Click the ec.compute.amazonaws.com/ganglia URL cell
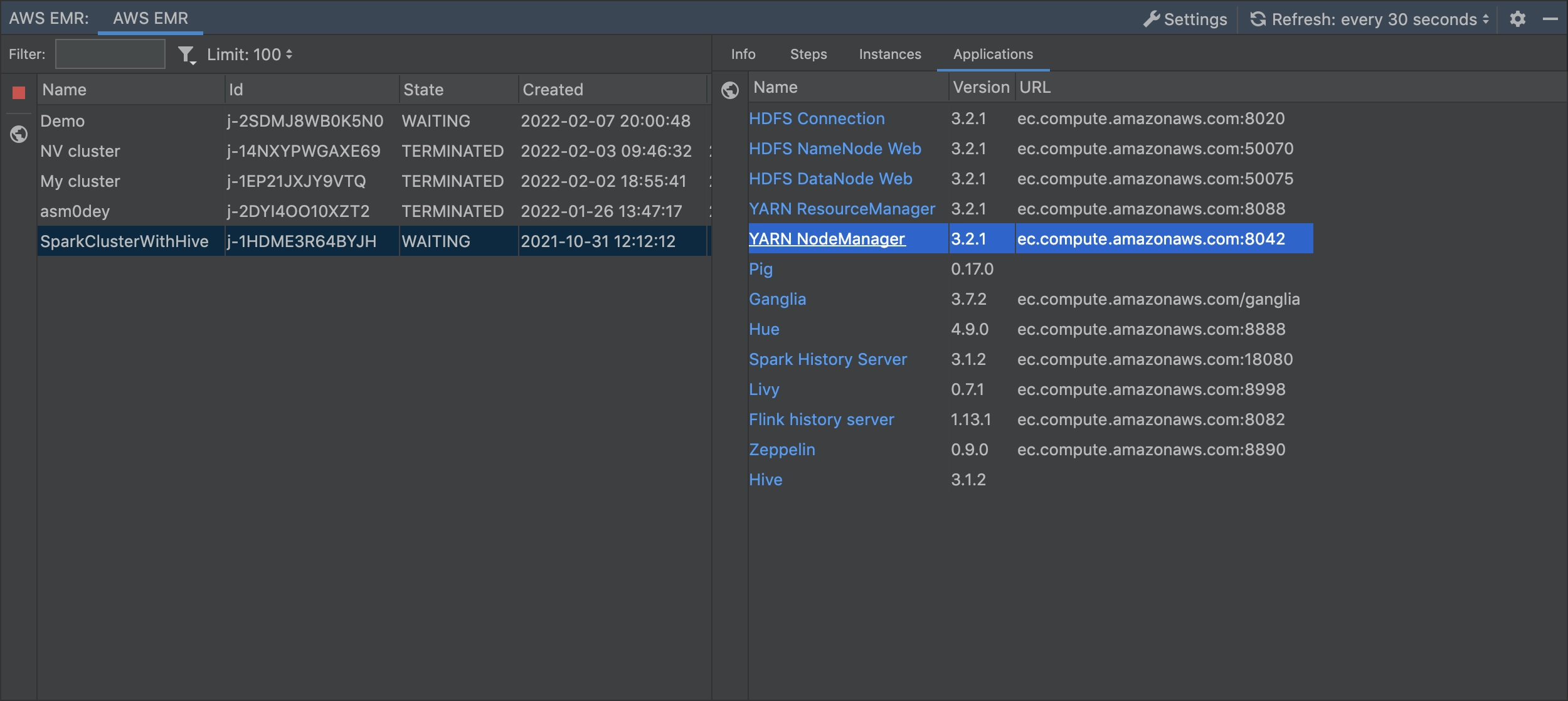This screenshot has height=701, width=1568. point(1158,299)
